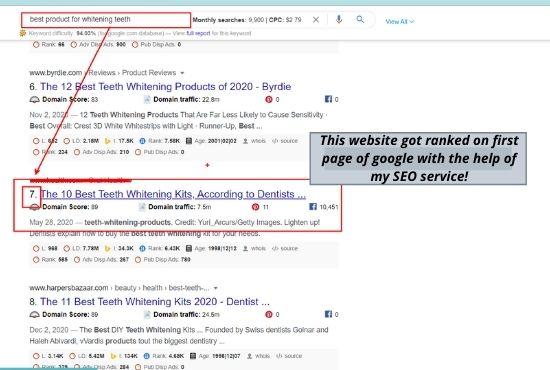Image resolution: width=550 pixels, height=370 pixels.
Task: Clear the search box with the X icon
Action: 316,20
